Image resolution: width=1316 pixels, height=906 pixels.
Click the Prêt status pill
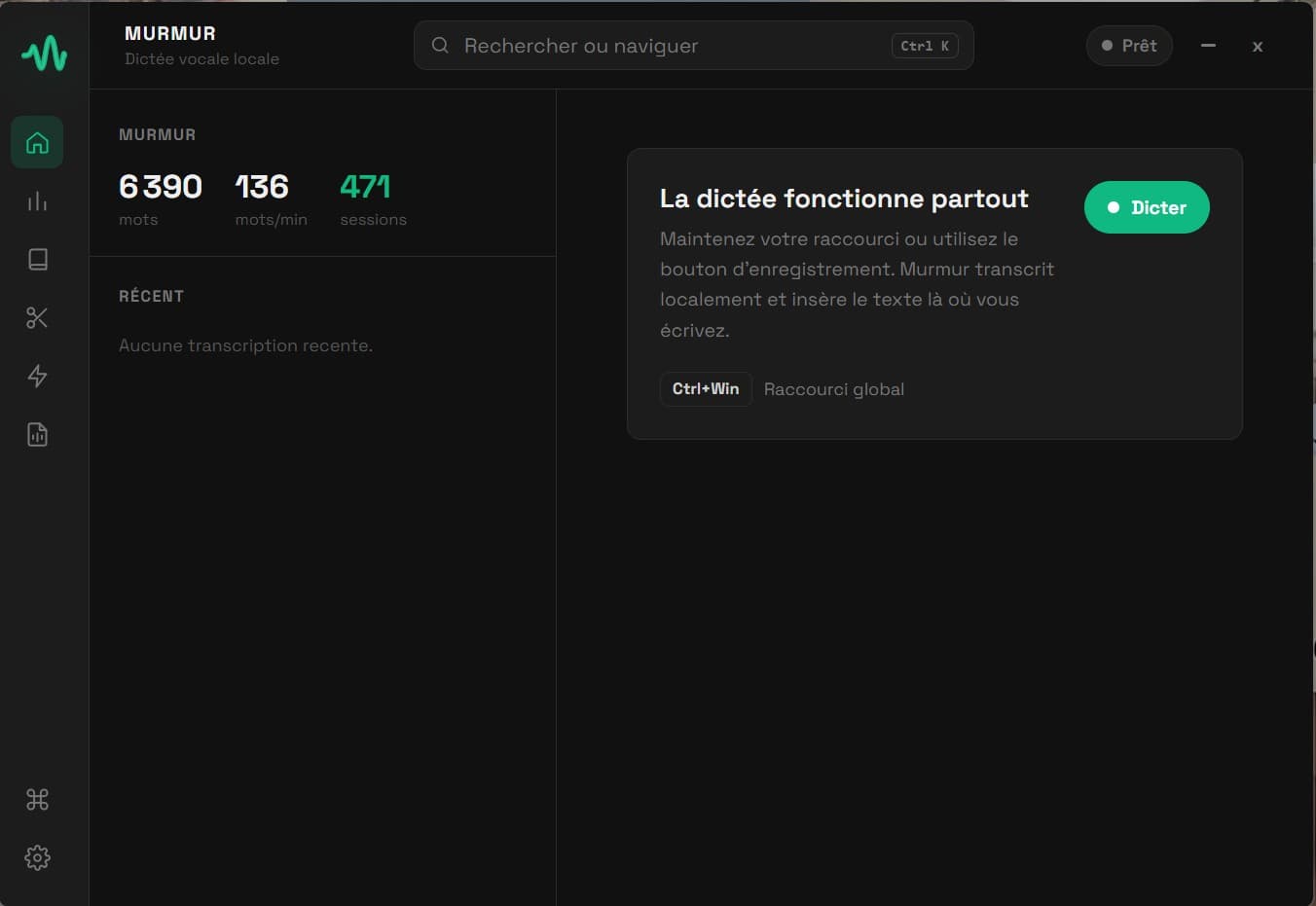point(1129,46)
